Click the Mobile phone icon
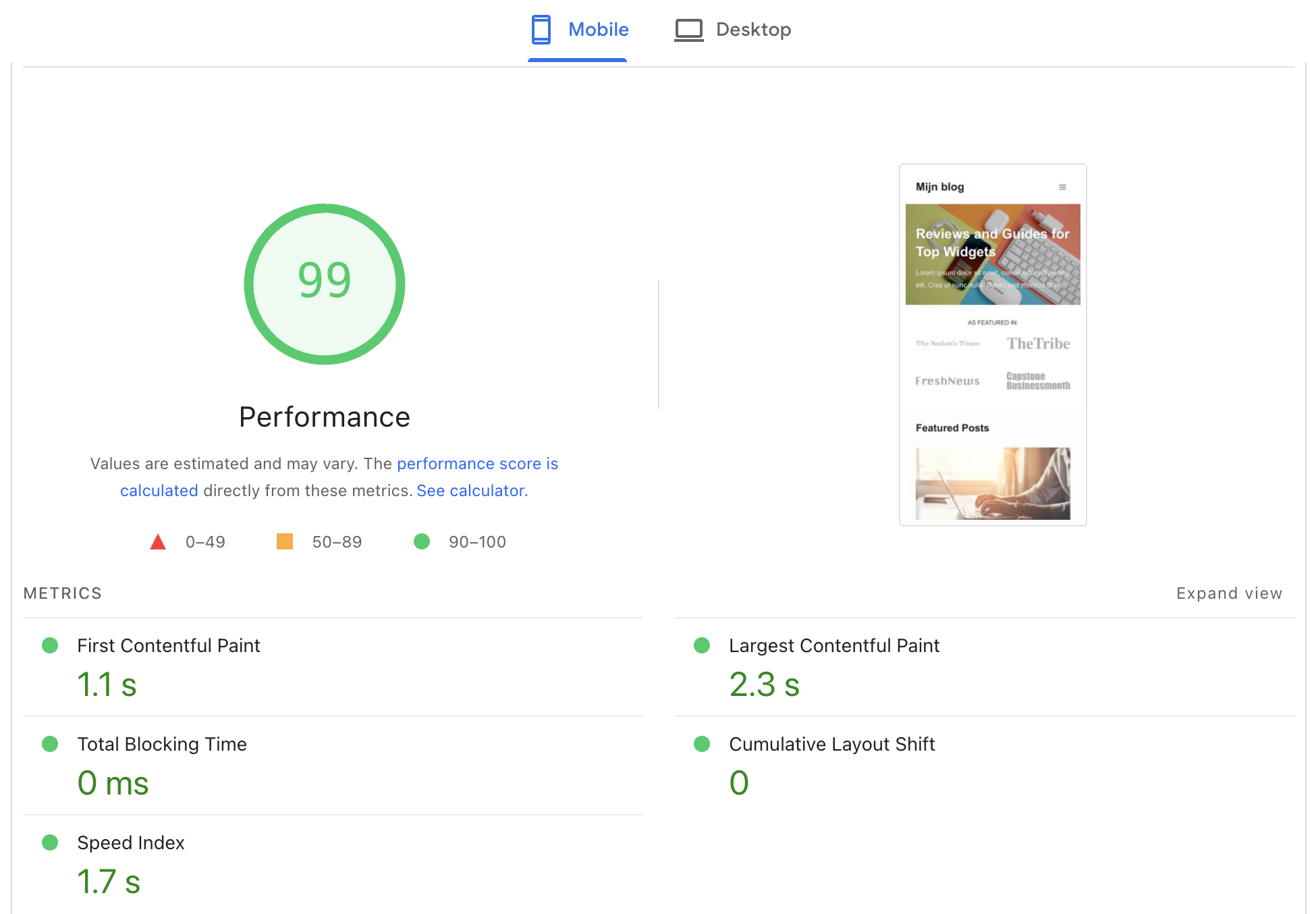This screenshot has width=1316, height=914. (x=541, y=30)
